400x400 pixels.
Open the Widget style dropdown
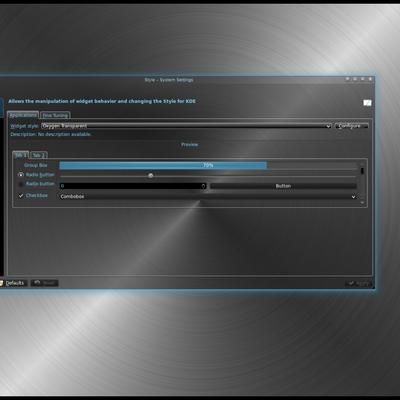[x=186, y=126]
